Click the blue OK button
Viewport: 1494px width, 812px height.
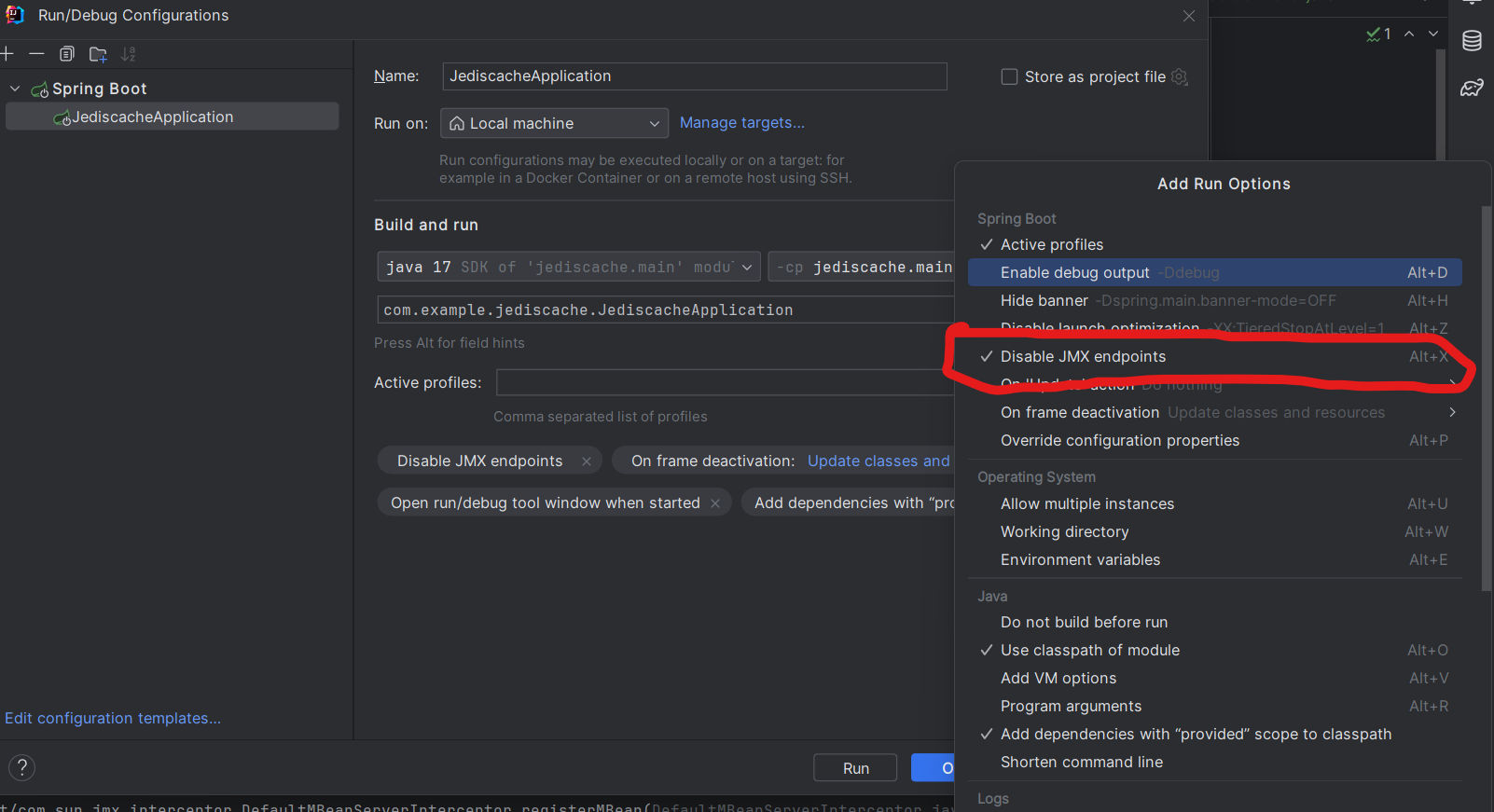tap(934, 768)
